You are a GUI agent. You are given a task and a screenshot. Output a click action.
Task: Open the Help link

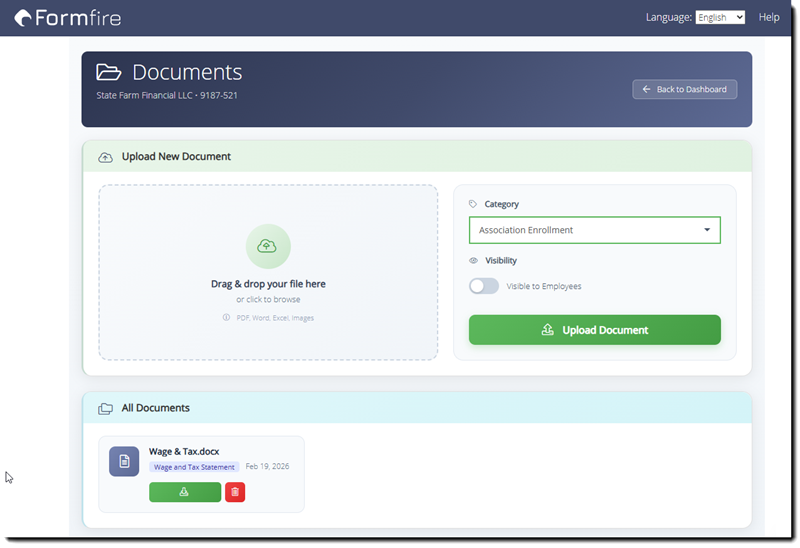[768, 17]
